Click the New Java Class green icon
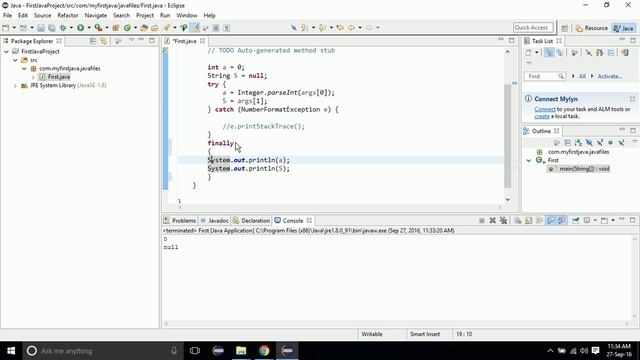 pyautogui.click(x=127, y=28)
